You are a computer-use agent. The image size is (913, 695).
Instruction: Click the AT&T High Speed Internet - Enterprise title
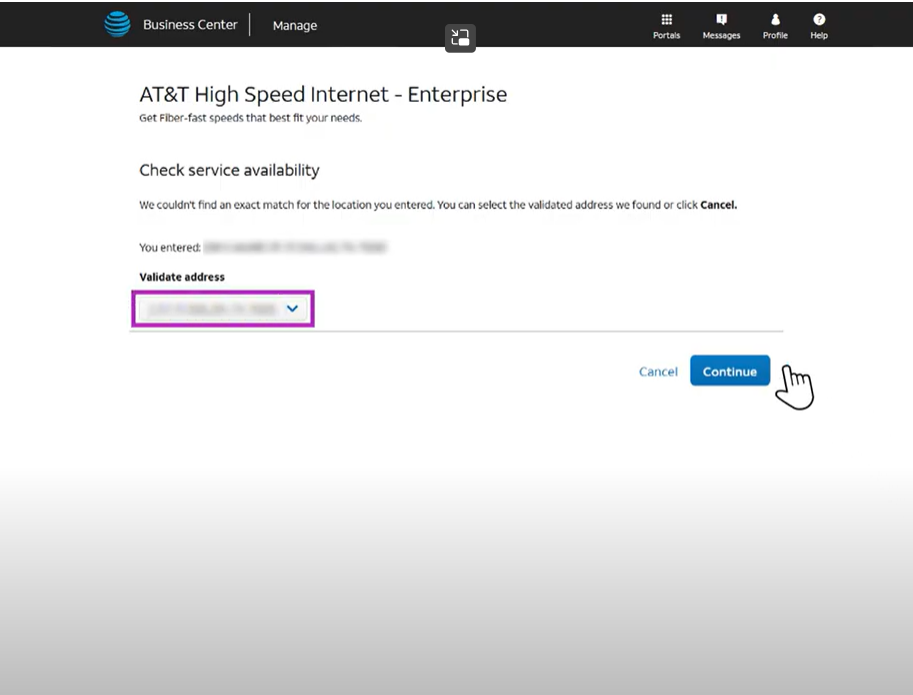point(323,94)
